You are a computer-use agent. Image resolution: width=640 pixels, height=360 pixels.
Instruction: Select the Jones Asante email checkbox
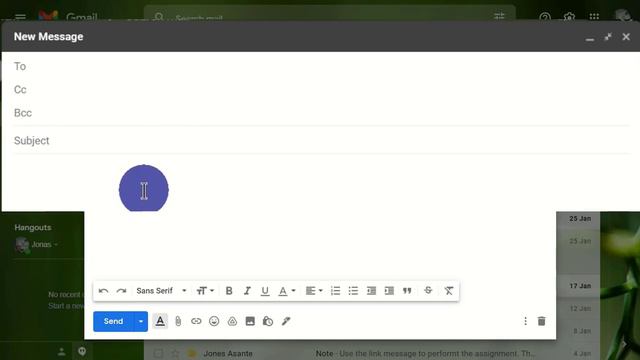coord(158,353)
